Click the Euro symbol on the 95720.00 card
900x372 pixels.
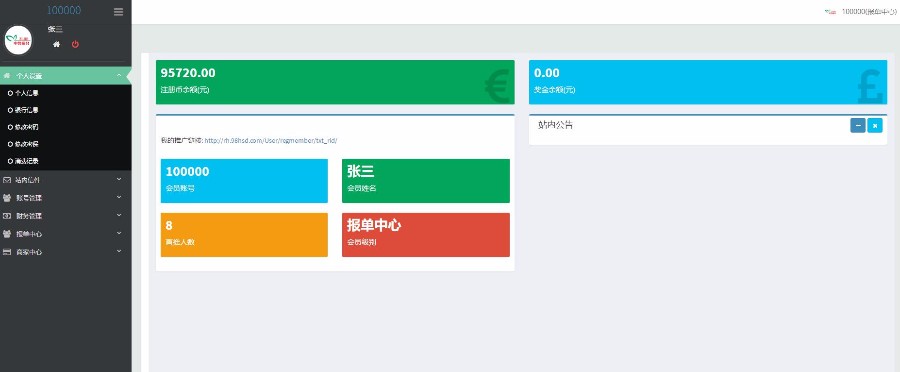point(496,87)
